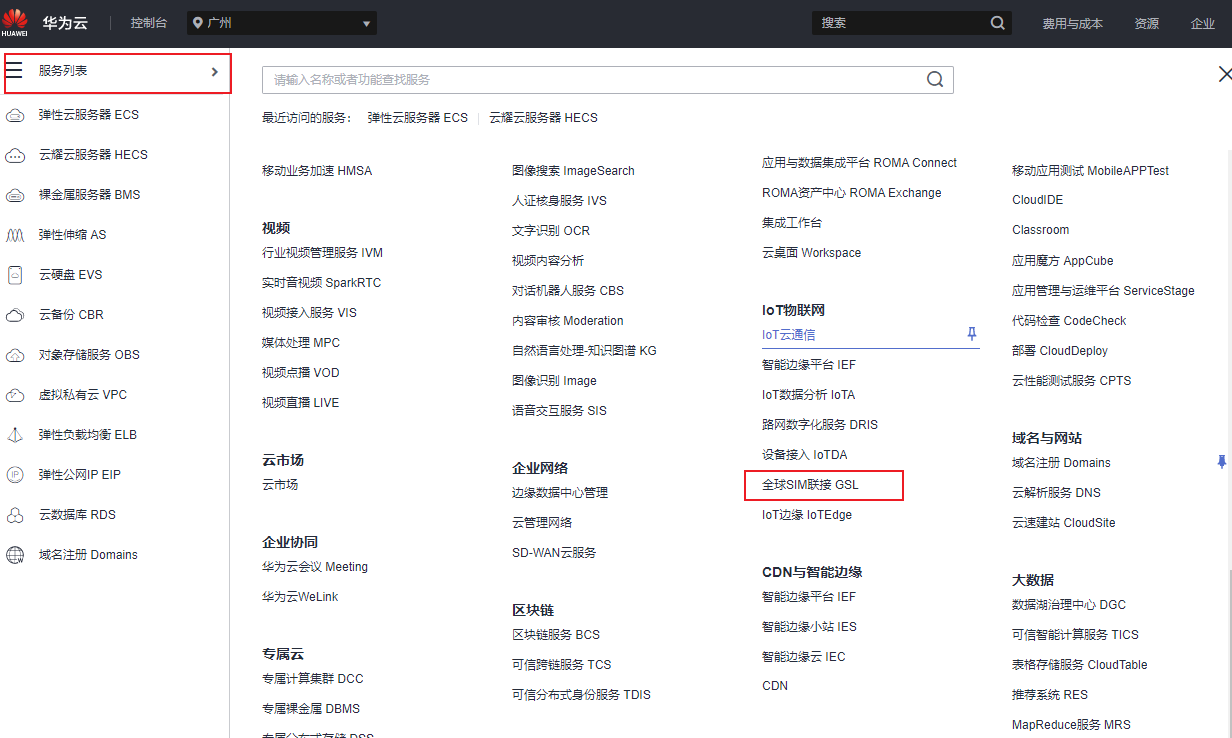Open recently visited 云耀云服务器 HECS link
The width and height of the screenshot is (1232, 738).
pyautogui.click(x=543, y=118)
